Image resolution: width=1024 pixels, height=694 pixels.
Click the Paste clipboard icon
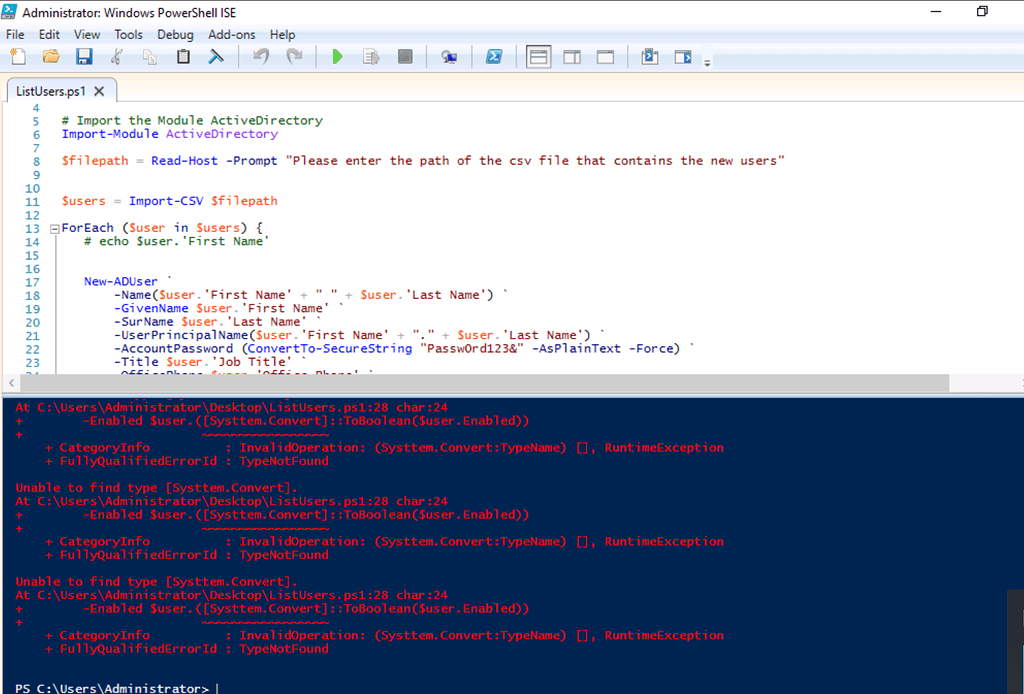183,57
